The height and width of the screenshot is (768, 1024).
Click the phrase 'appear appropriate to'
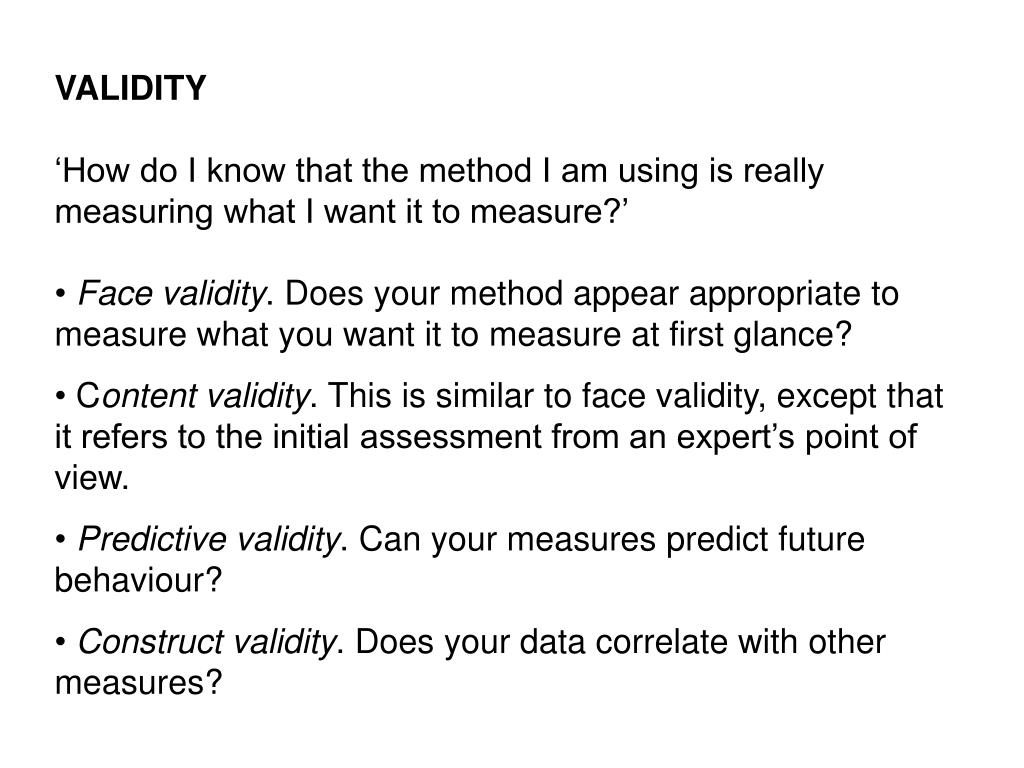pos(735,295)
